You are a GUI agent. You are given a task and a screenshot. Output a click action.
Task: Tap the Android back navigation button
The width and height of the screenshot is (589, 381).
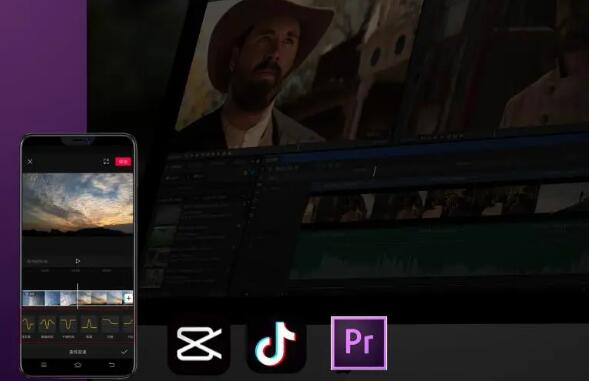pyautogui.click(x=112, y=365)
